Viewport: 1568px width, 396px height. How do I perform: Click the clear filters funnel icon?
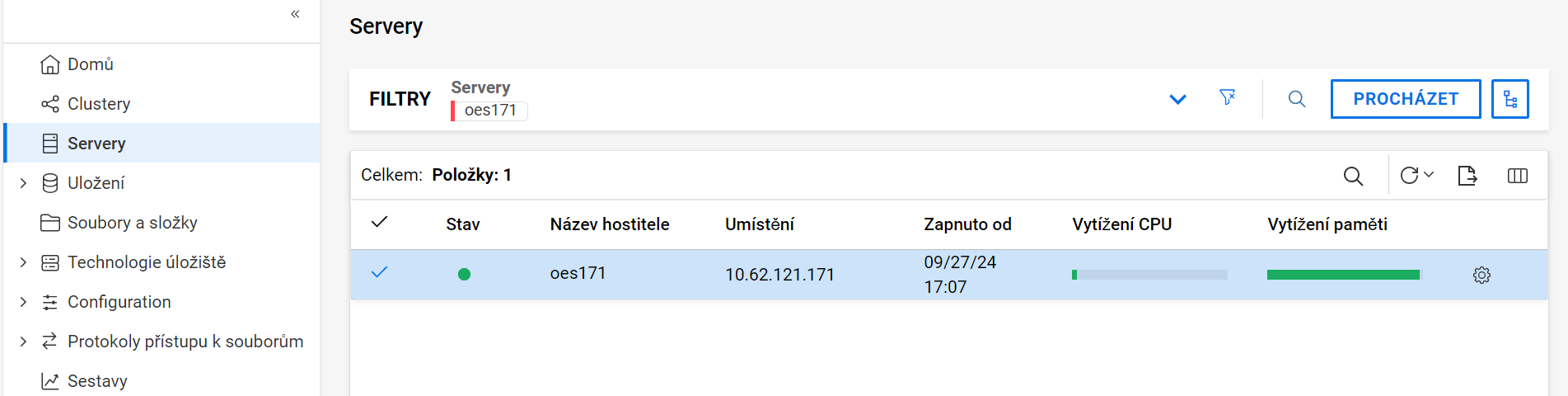pyautogui.click(x=1227, y=98)
